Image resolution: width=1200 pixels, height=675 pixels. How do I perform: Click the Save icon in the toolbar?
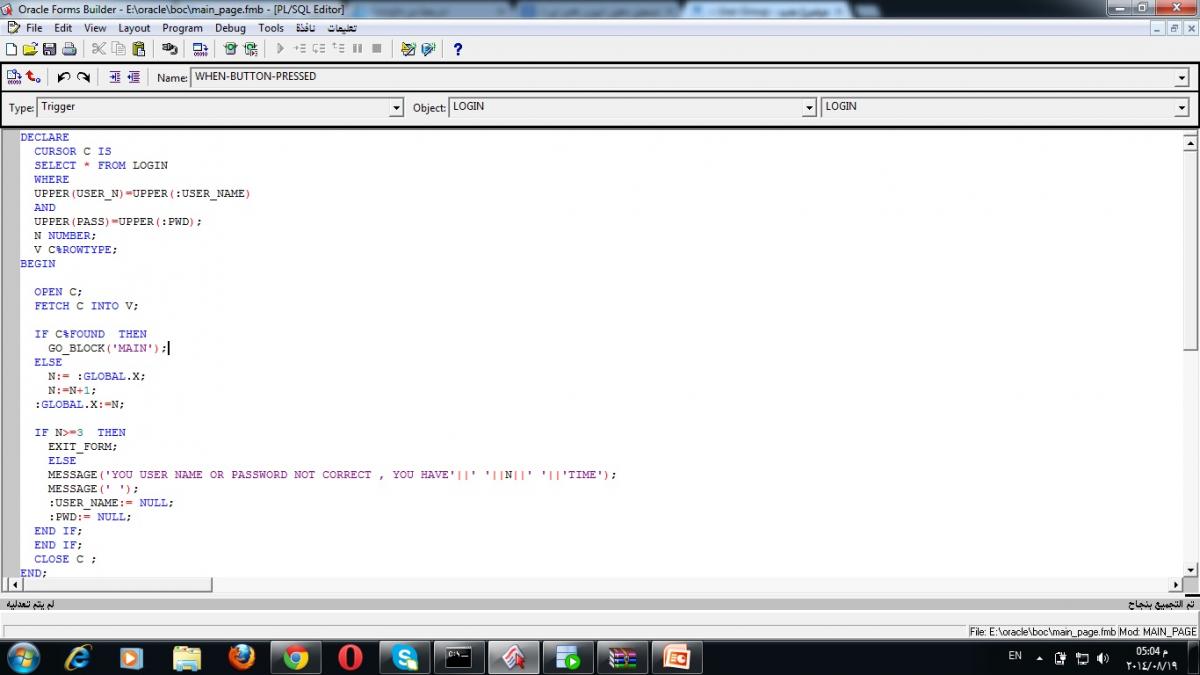coord(49,49)
